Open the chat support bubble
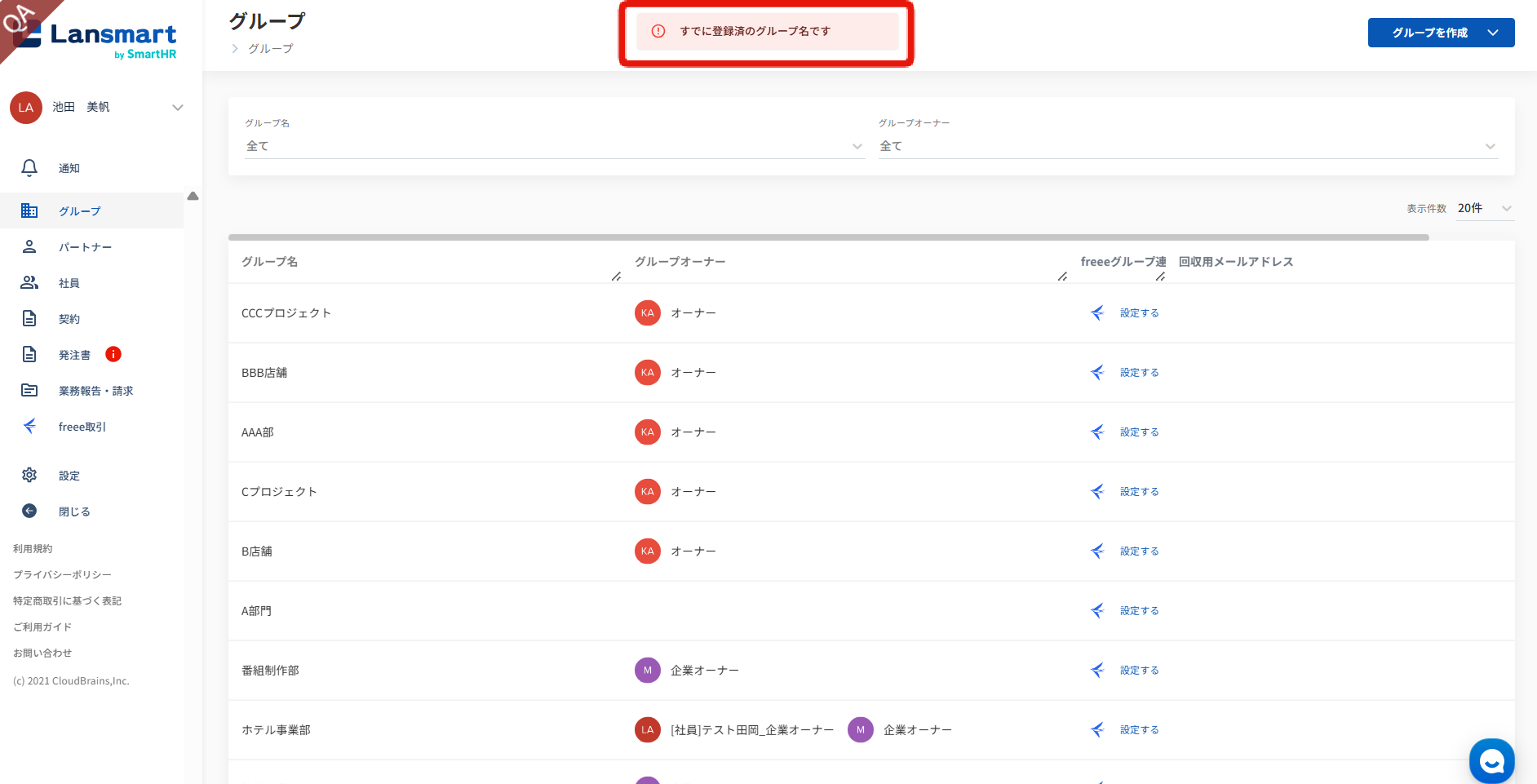The image size is (1537, 784). pyautogui.click(x=1491, y=761)
